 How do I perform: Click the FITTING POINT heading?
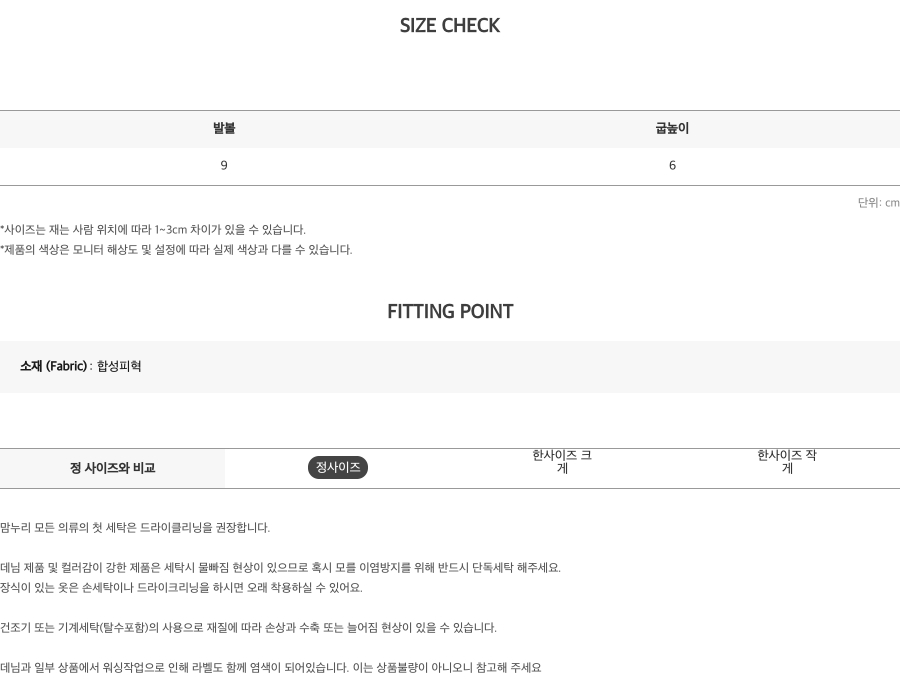click(450, 312)
